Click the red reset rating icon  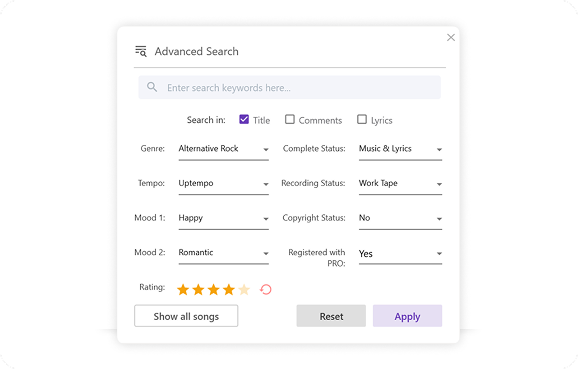click(266, 289)
